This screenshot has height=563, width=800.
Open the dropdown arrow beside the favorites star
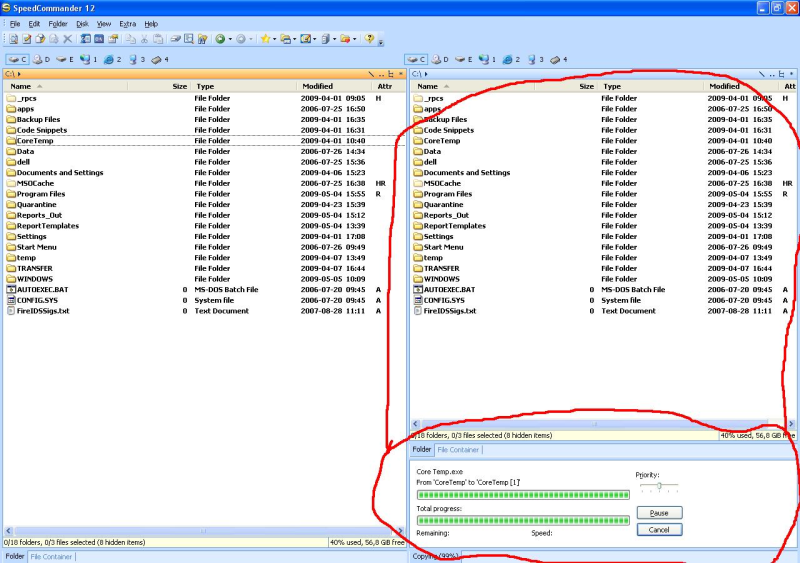[273, 39]
